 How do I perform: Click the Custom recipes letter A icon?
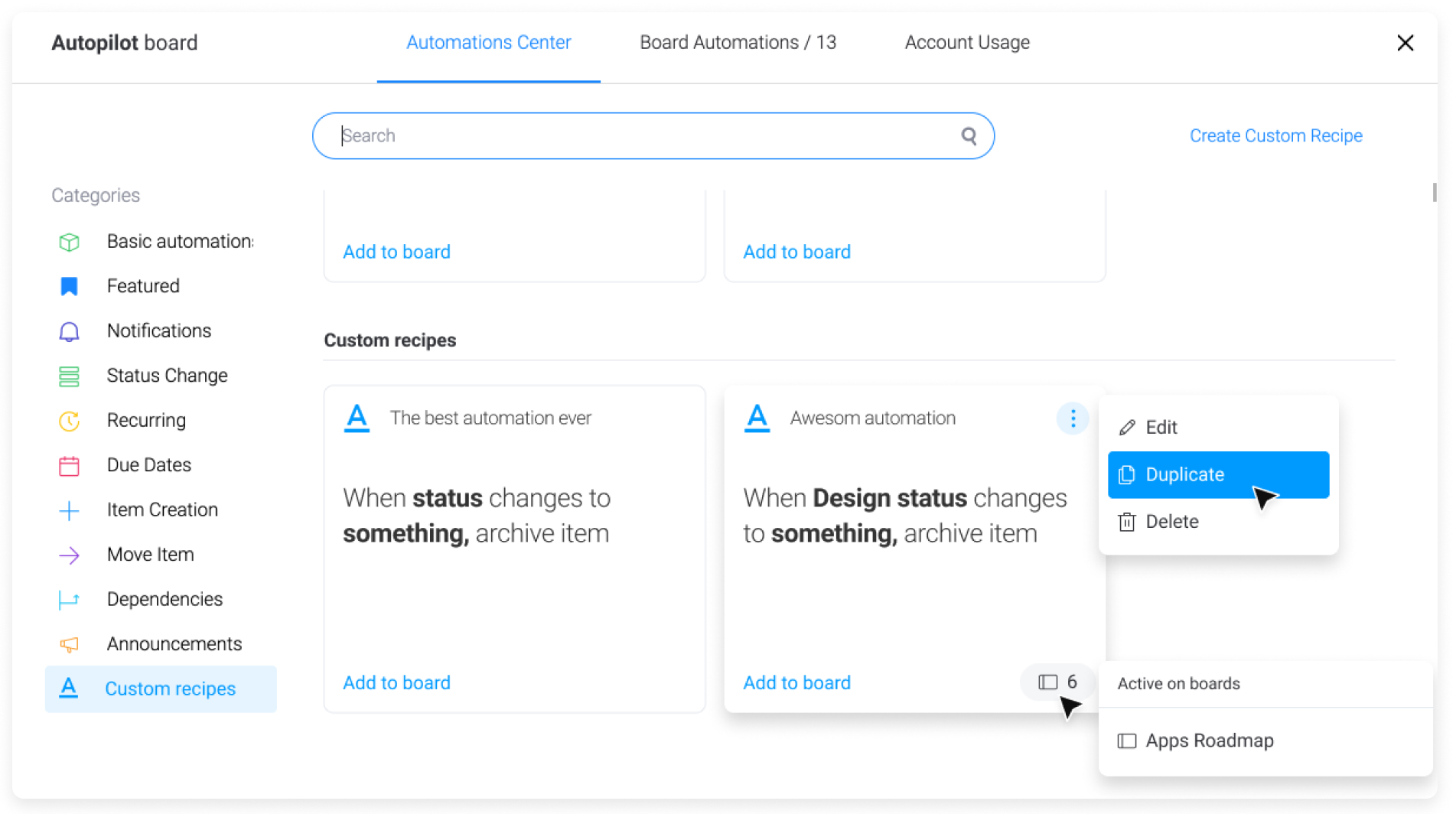[70, 689]
